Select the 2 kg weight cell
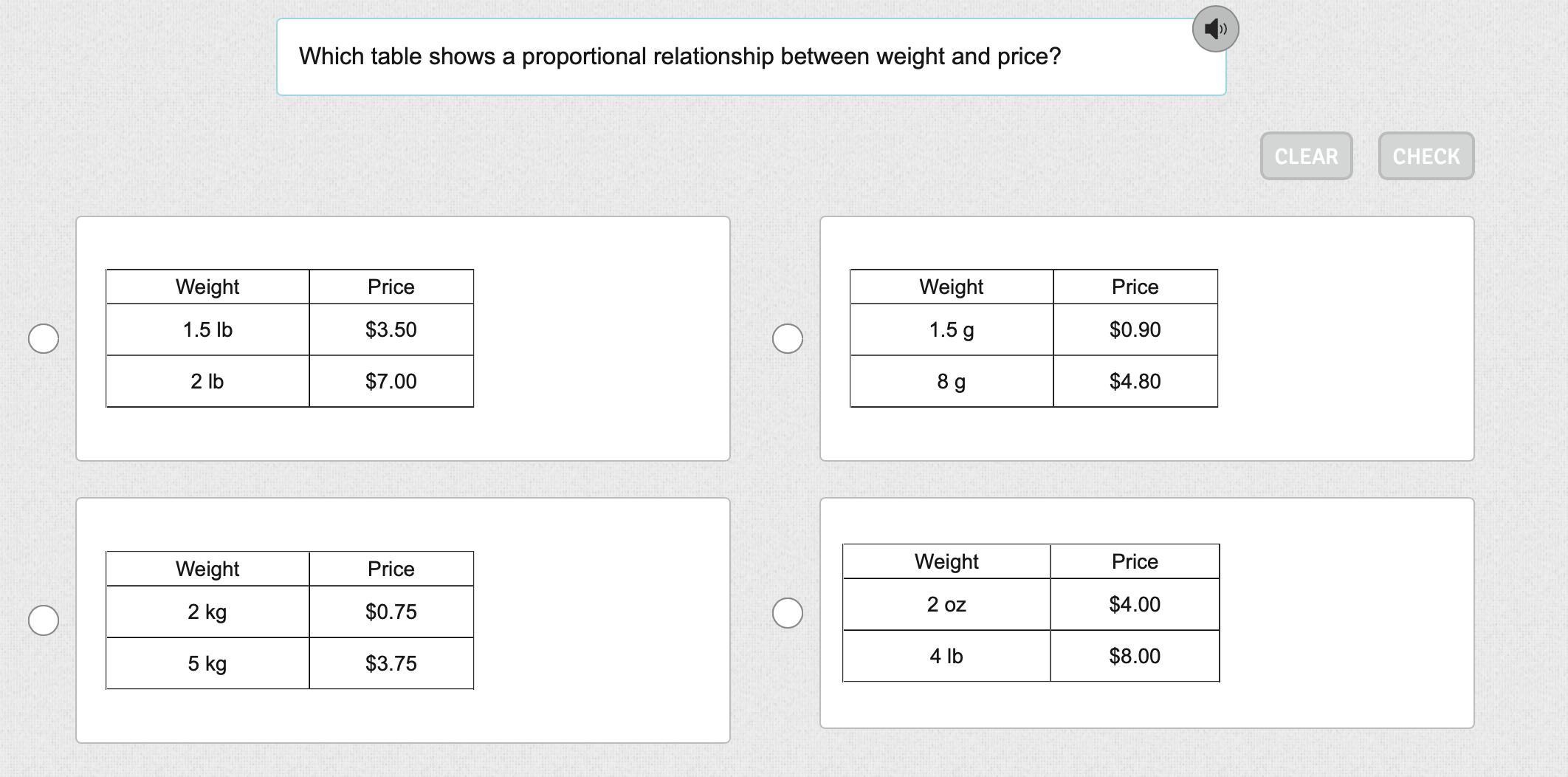 coord(207,612)
